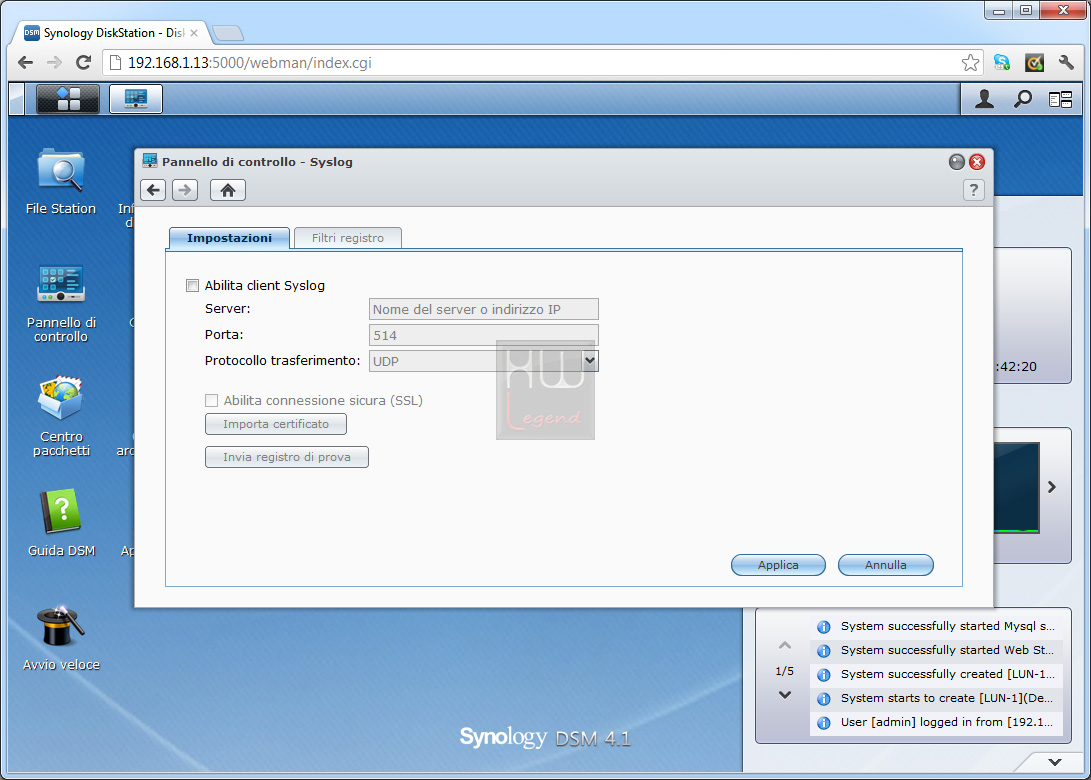Return to Control Panel home
Viewport: 1091px width, 780px height.
tap(228, 190)
